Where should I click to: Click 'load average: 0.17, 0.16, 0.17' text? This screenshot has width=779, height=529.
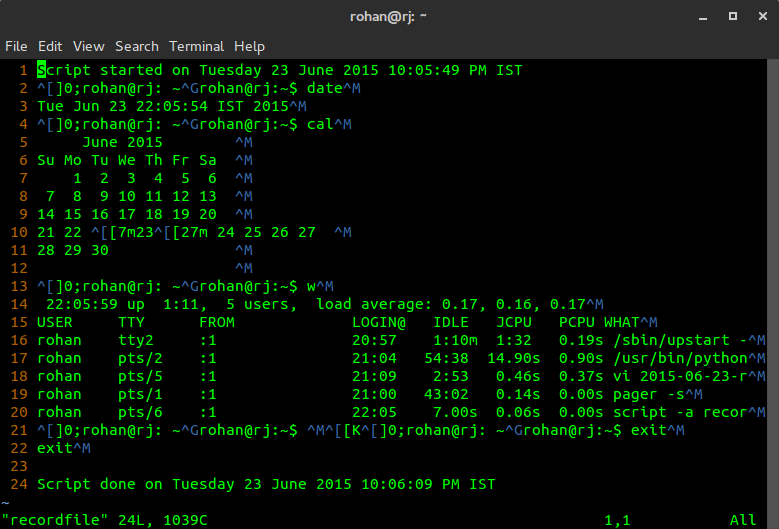tap(451, 304)
